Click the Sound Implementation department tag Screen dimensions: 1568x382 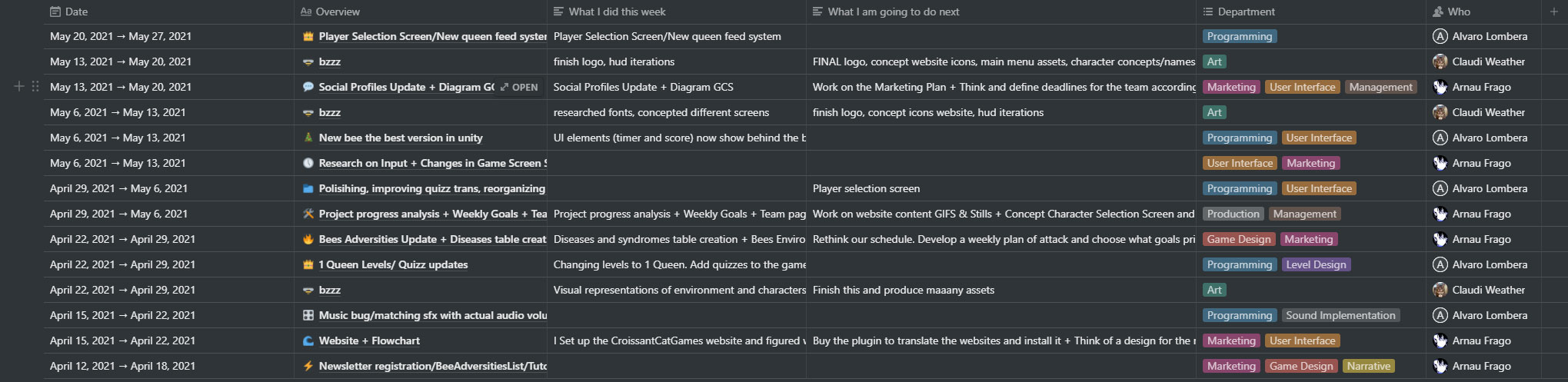click(1340, 315)
